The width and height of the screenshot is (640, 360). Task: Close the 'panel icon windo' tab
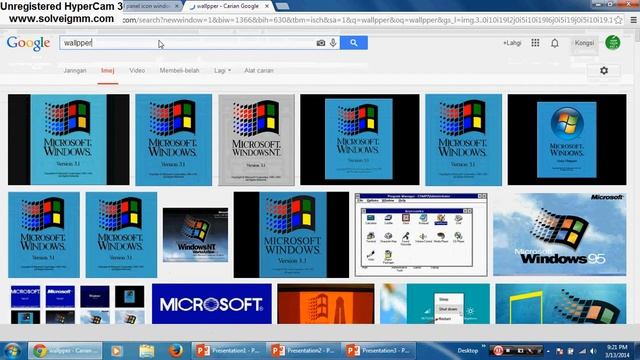(x=177, y=6)
